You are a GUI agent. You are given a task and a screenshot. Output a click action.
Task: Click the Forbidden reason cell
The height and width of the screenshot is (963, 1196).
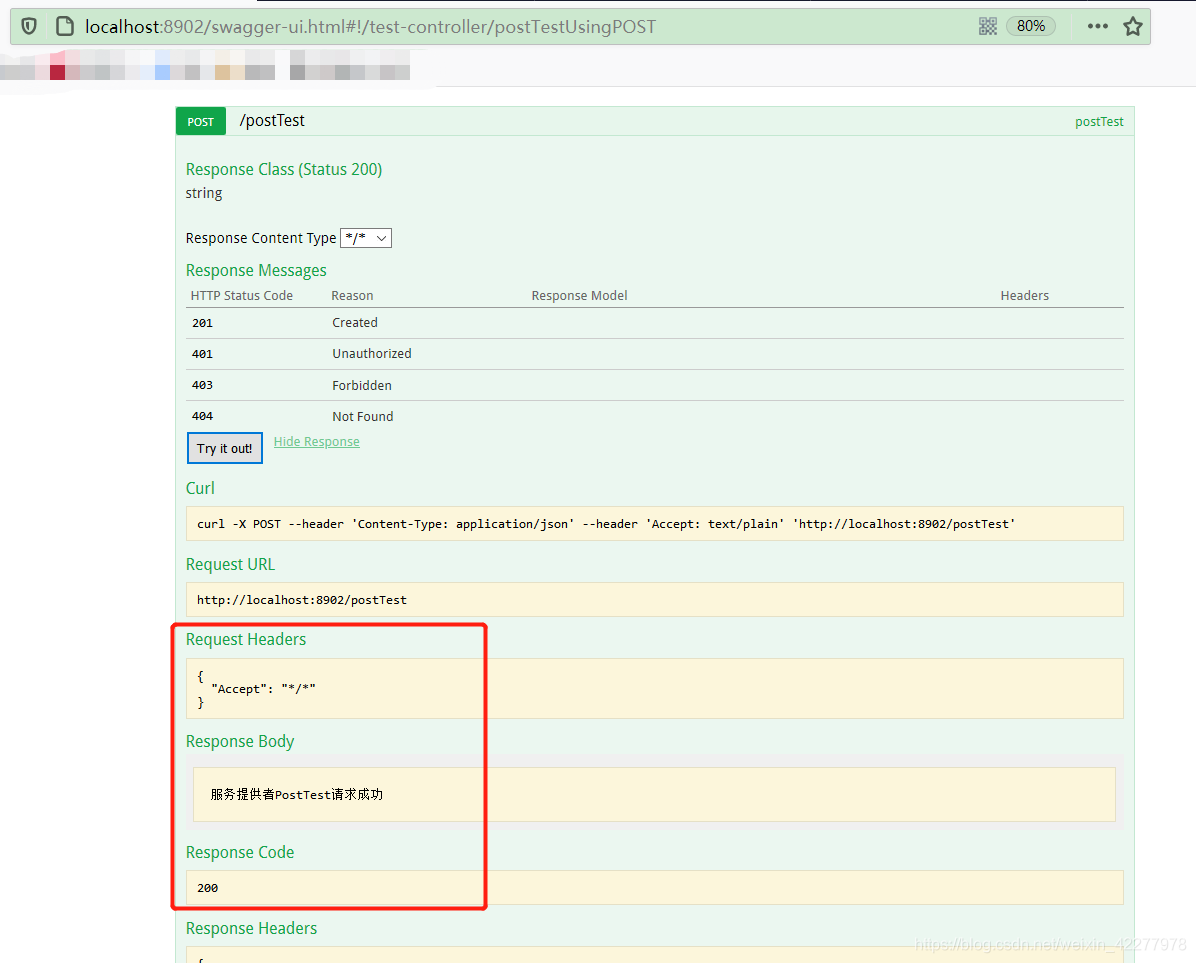click(362, 386)
